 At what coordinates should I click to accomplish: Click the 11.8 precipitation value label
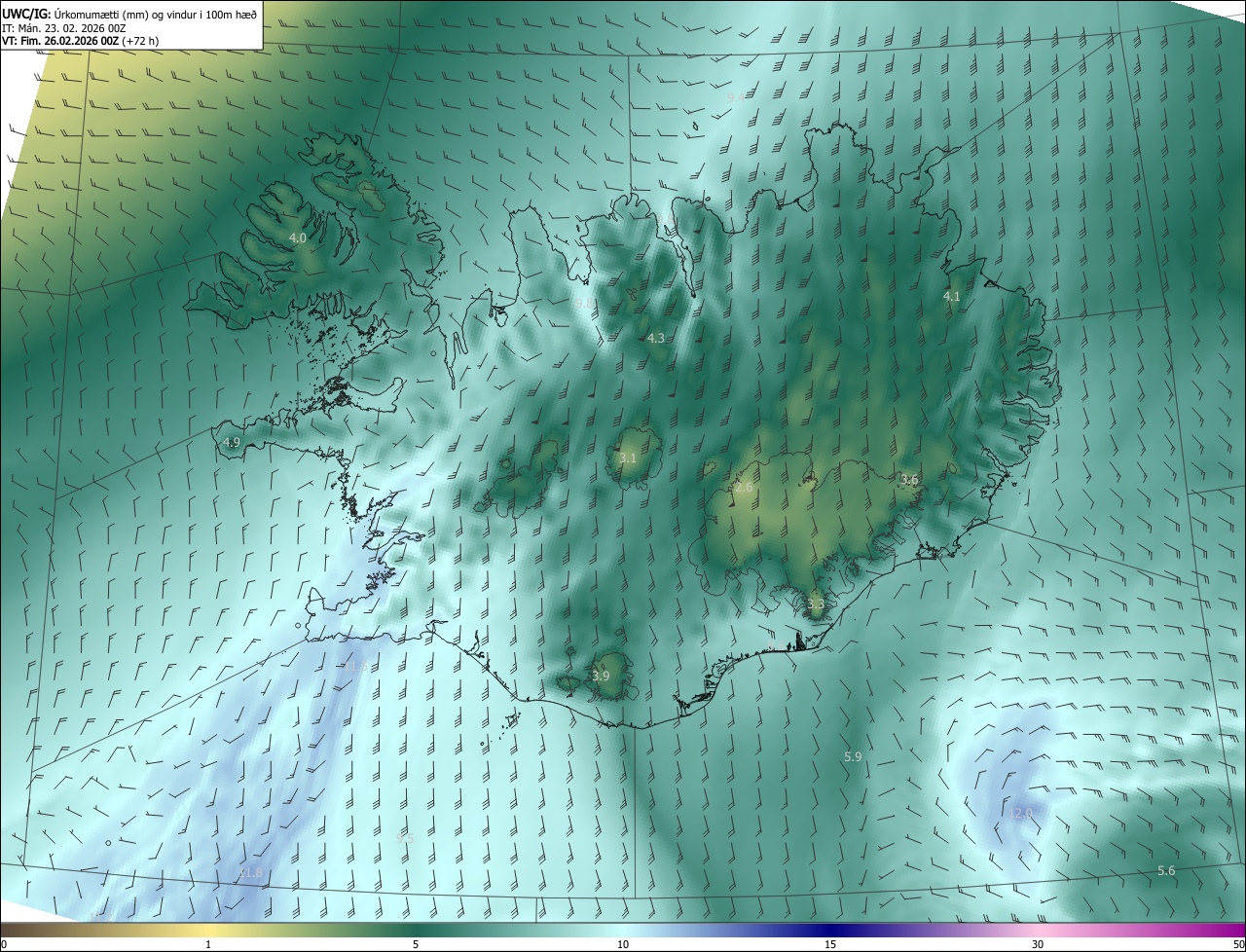(x=250, y=873)
